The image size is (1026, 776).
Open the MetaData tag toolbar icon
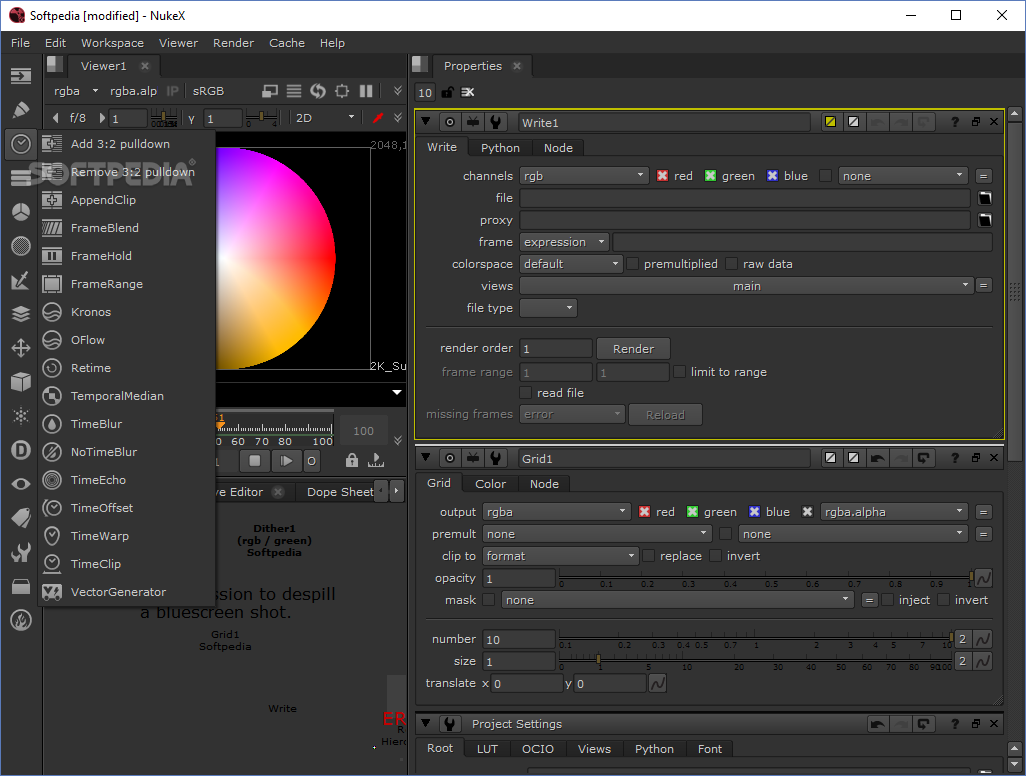(x=21, y=518)
